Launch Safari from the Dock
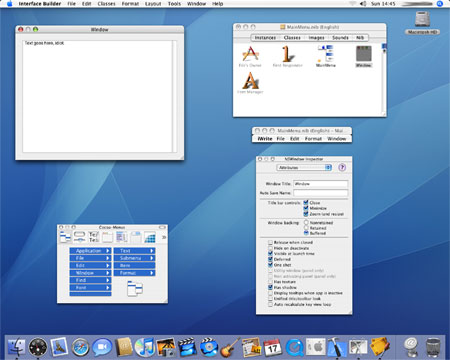The height and width of the screenshot is (360, 450). (x=80, y=347)
